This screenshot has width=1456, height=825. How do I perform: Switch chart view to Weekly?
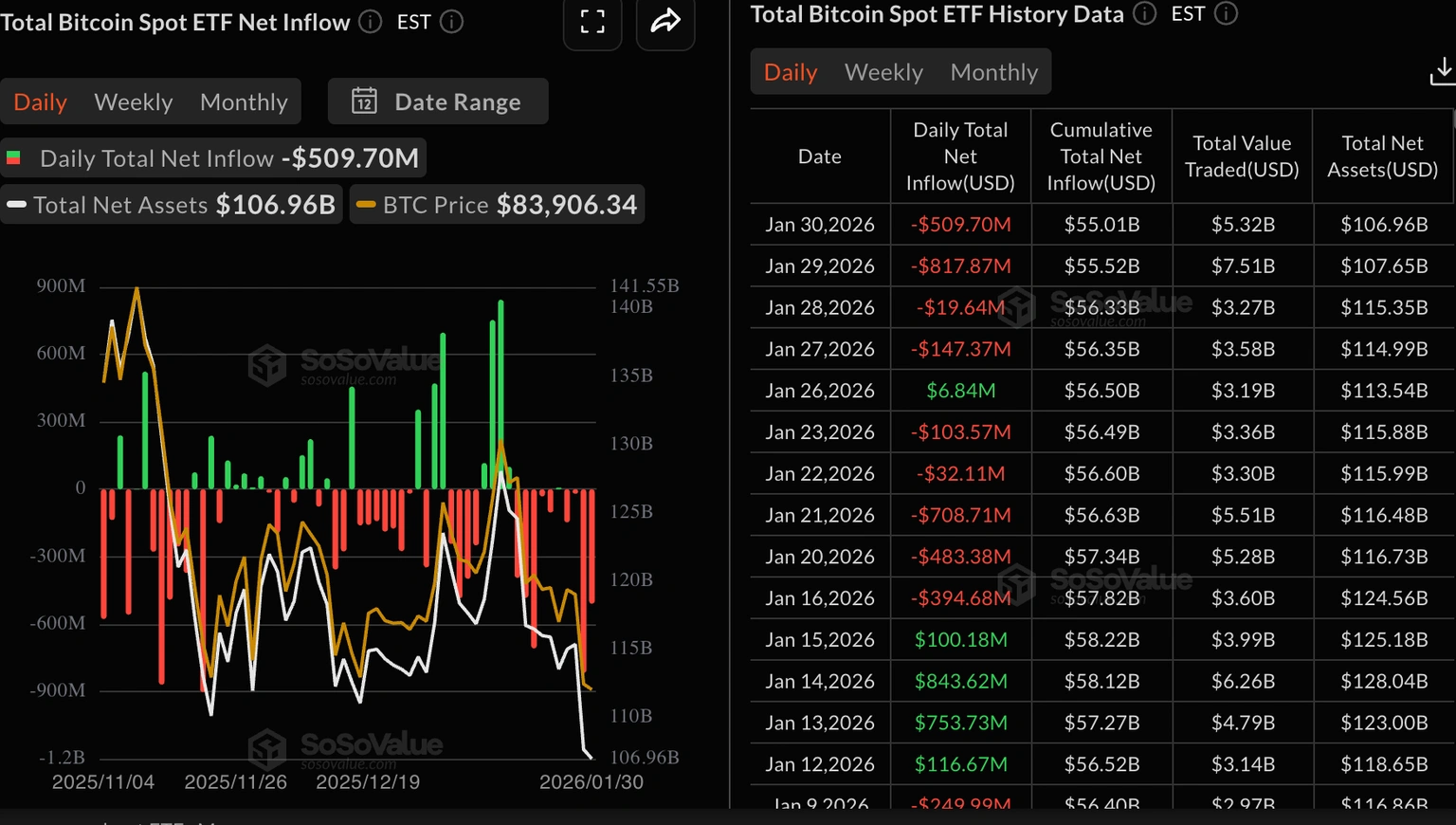(133, 101)
